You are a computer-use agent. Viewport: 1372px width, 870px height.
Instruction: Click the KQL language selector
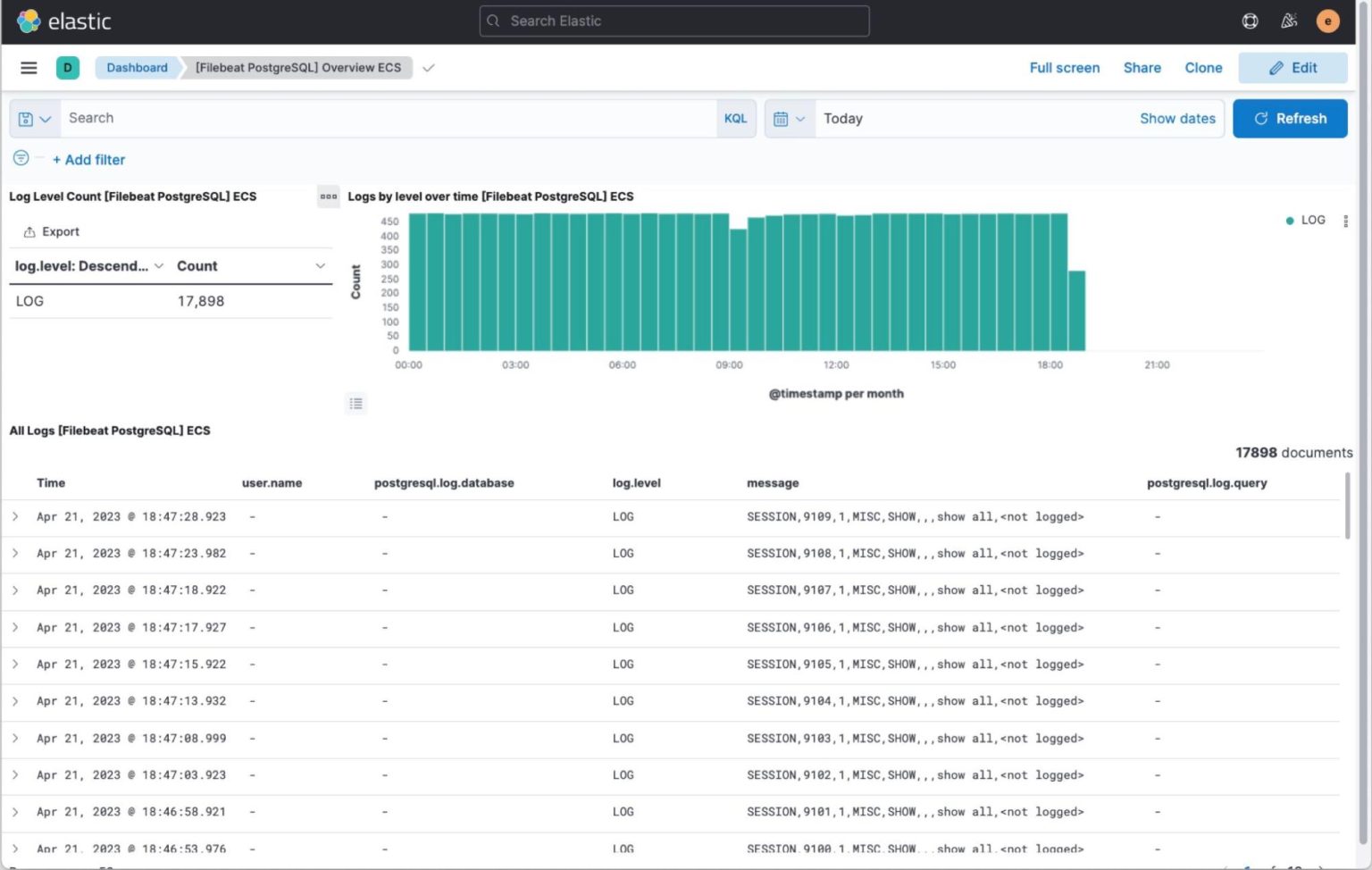(x=735, y=118)
